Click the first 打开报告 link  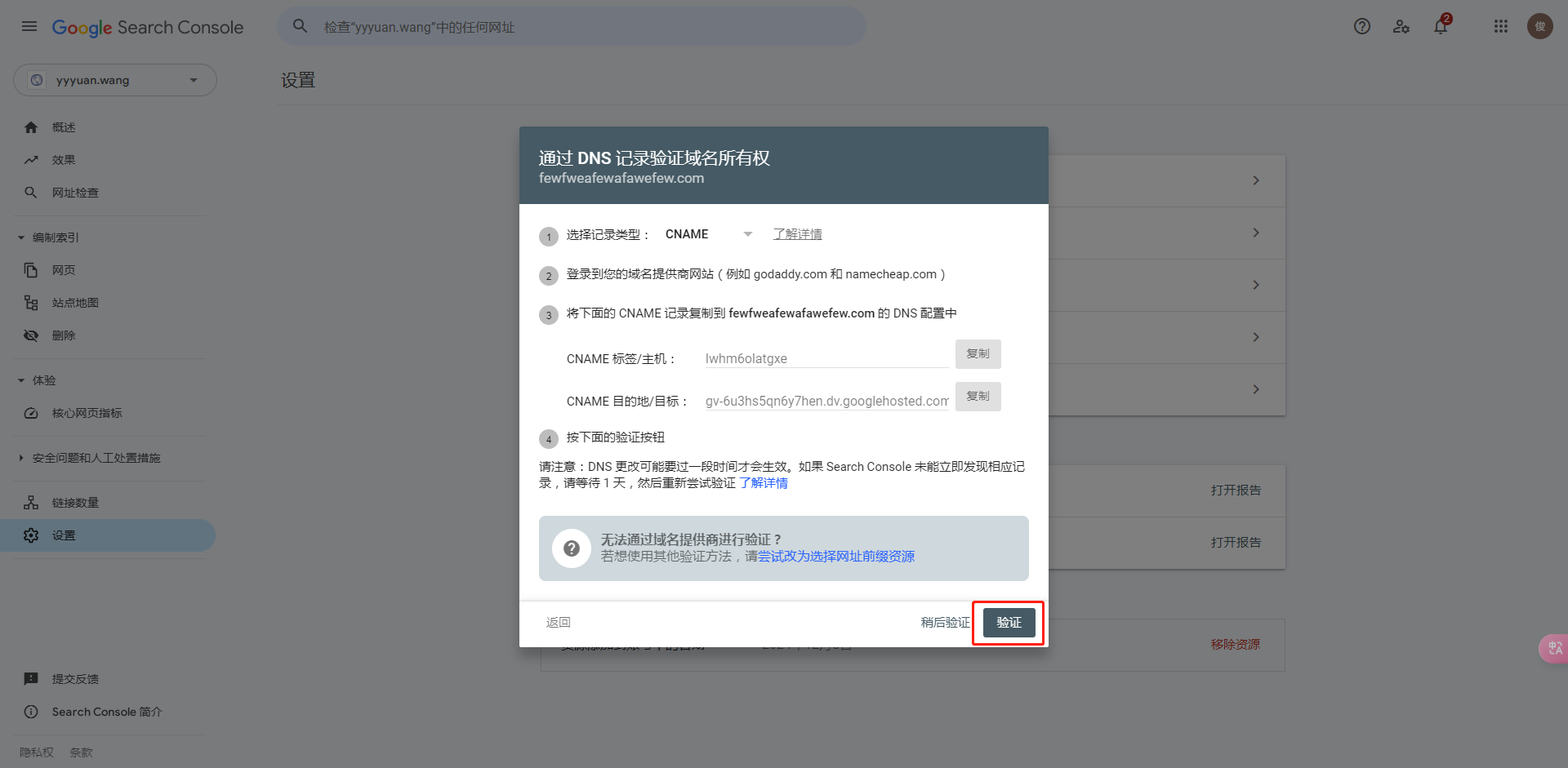pyautogui.click(x=1236, y=491)
